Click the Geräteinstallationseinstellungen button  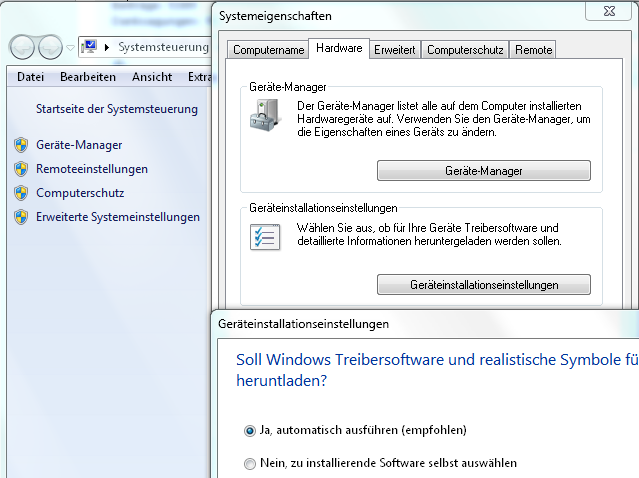pyautogui.click(x=484, y=284)
